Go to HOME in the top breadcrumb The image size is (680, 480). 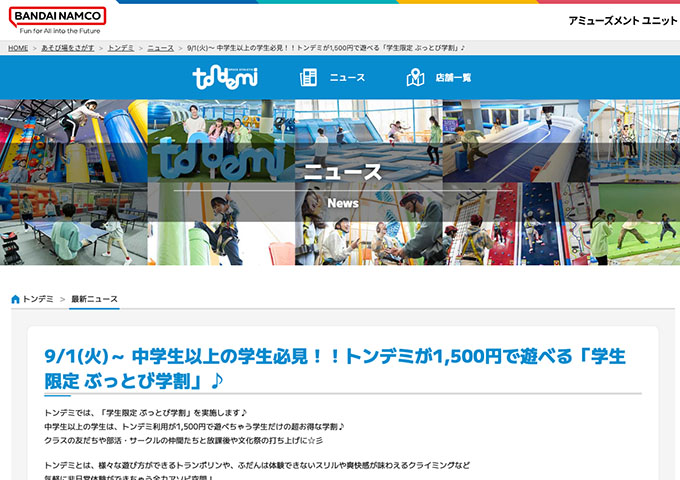(x=18, y=48)
